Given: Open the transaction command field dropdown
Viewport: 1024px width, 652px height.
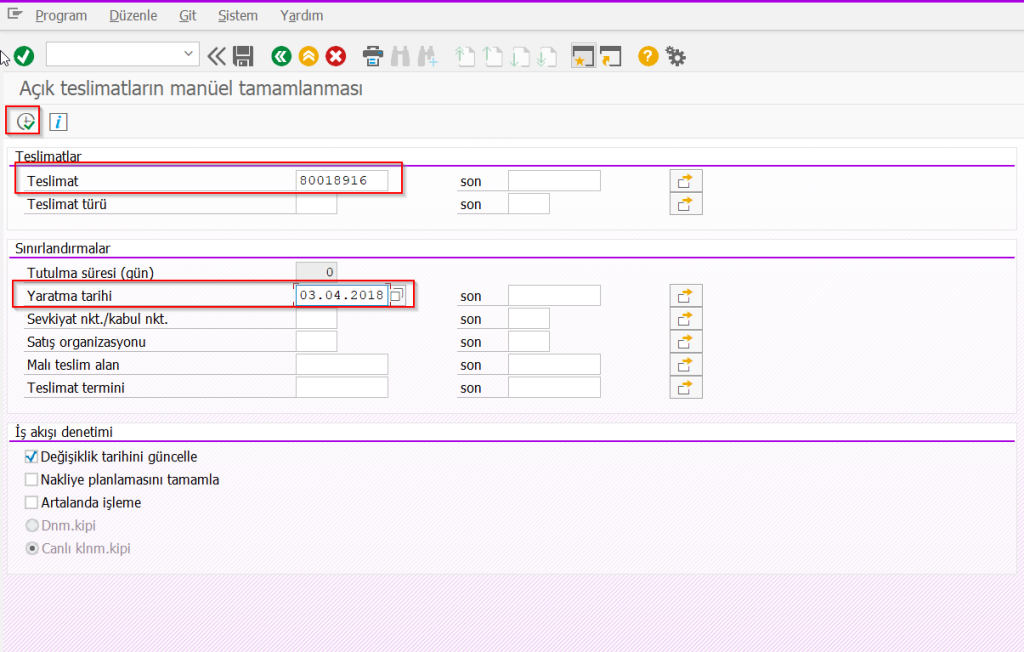Looking at the screenshot, I should tap(188, 54).
